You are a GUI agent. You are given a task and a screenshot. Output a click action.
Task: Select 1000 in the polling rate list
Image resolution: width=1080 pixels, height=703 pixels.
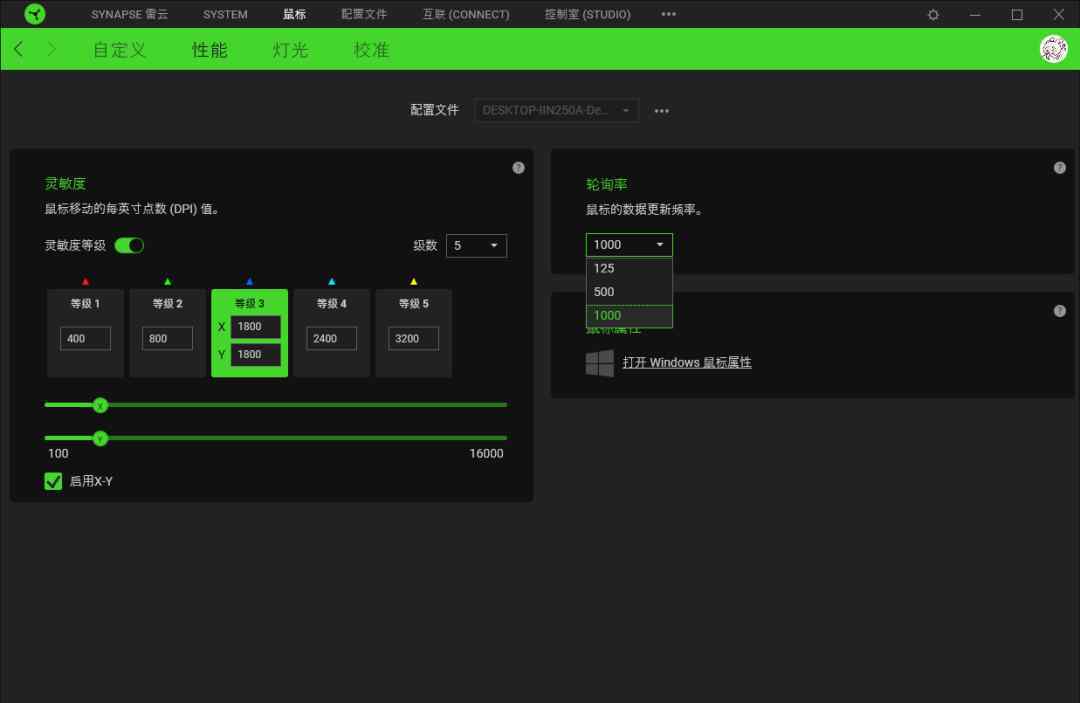pyautogui.click(x=629, y=316)
